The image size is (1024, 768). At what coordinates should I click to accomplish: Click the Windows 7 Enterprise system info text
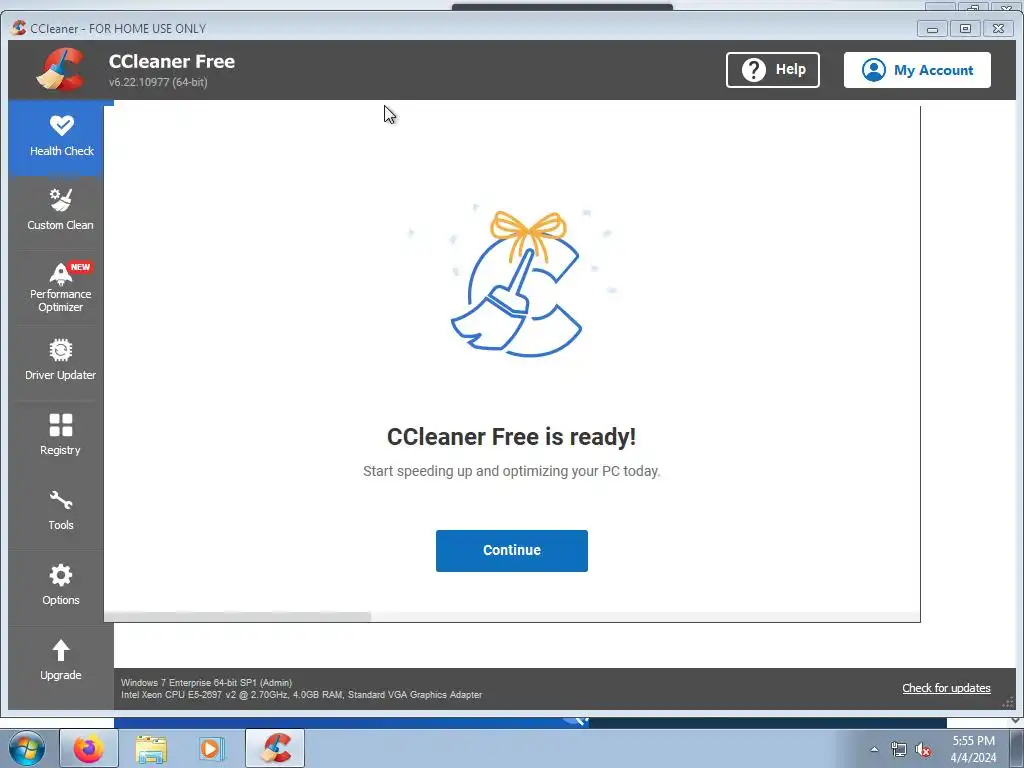206,682
